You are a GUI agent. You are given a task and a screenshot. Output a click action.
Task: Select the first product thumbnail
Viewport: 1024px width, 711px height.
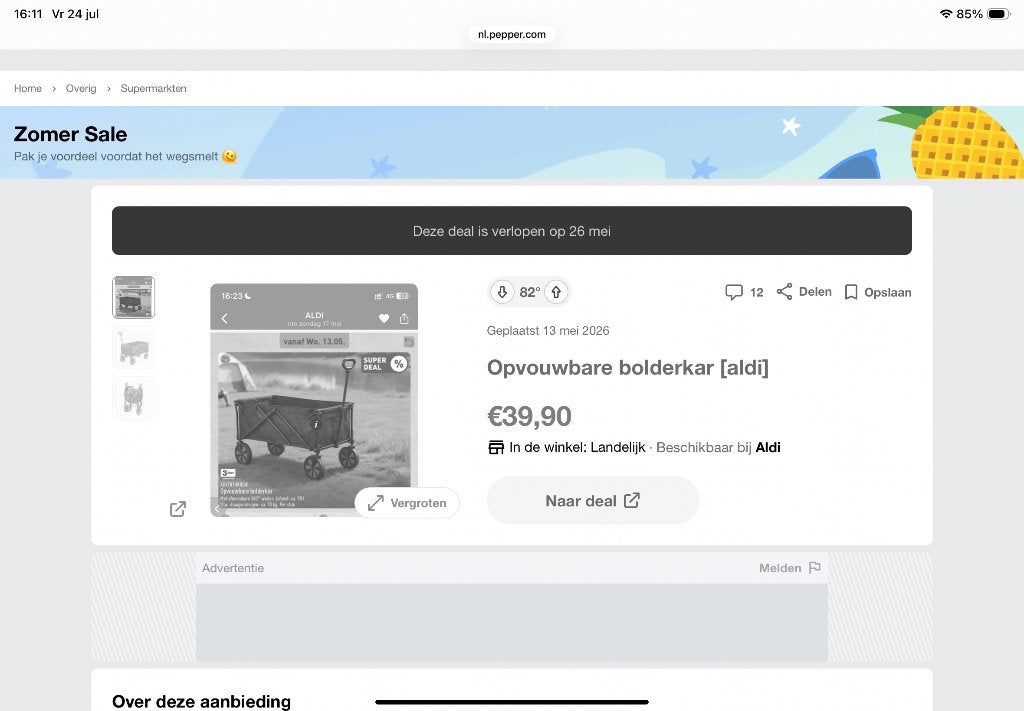click(134, 298)
